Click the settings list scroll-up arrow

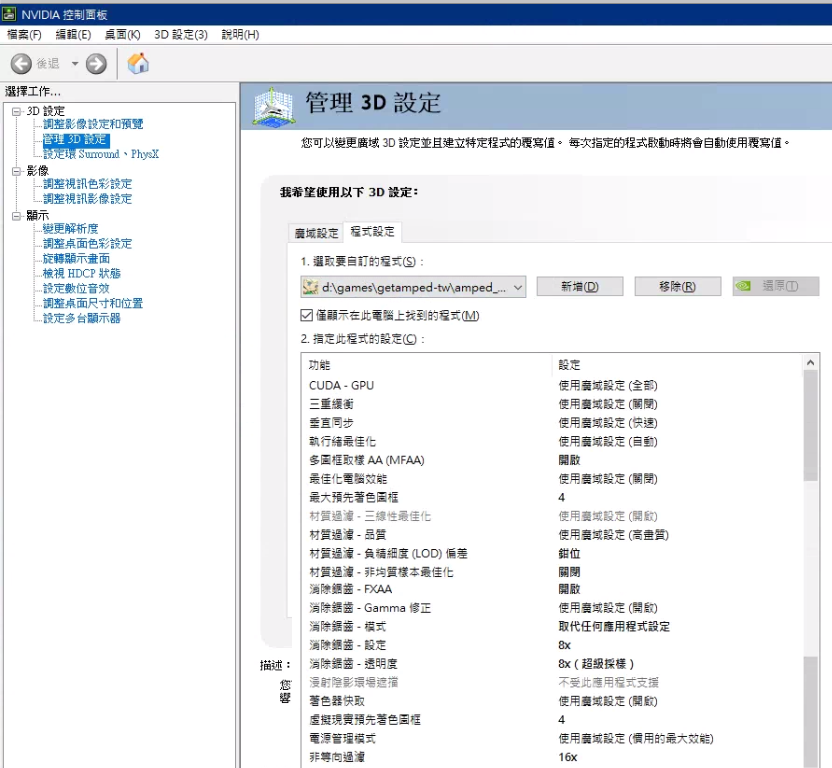pos(810,362)
